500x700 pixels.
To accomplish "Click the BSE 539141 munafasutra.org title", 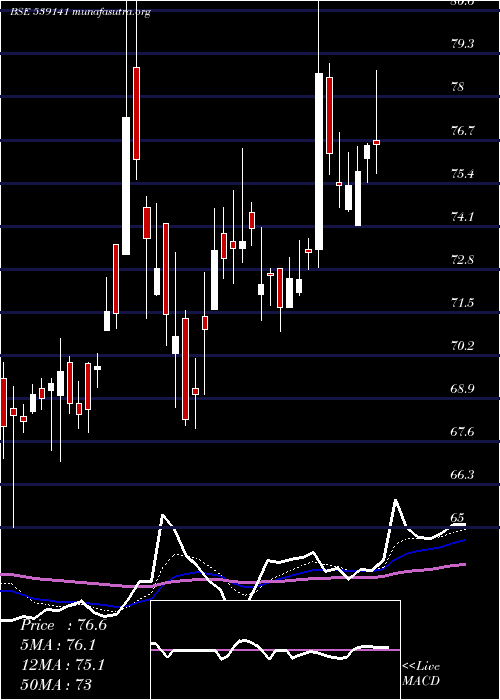I will [x=81, y=12].
